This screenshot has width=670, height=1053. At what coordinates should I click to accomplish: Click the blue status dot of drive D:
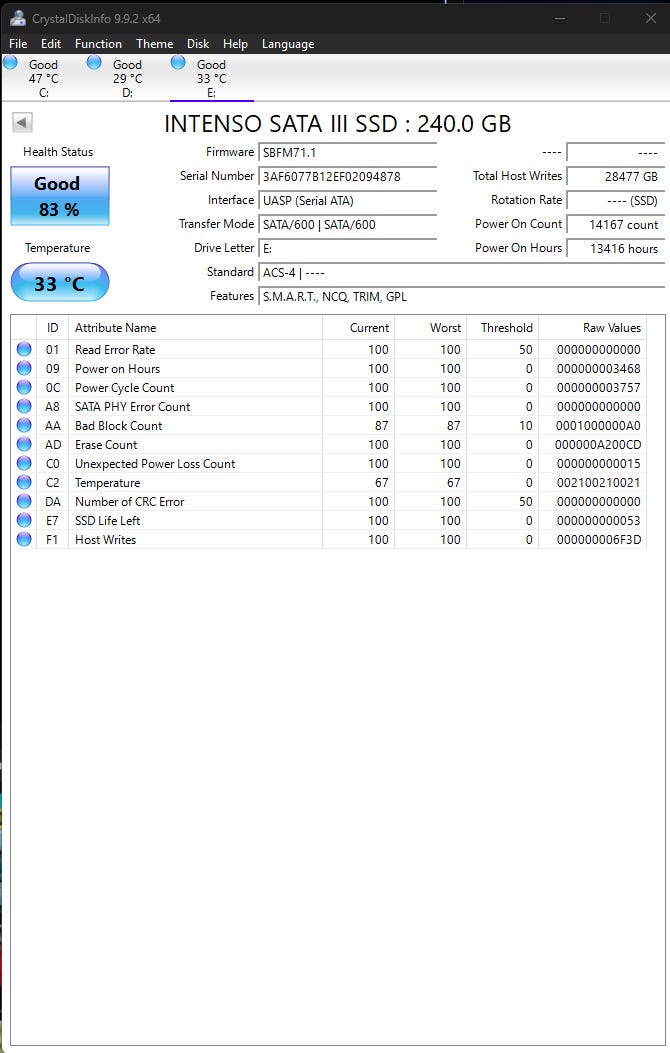pos(94,63)
